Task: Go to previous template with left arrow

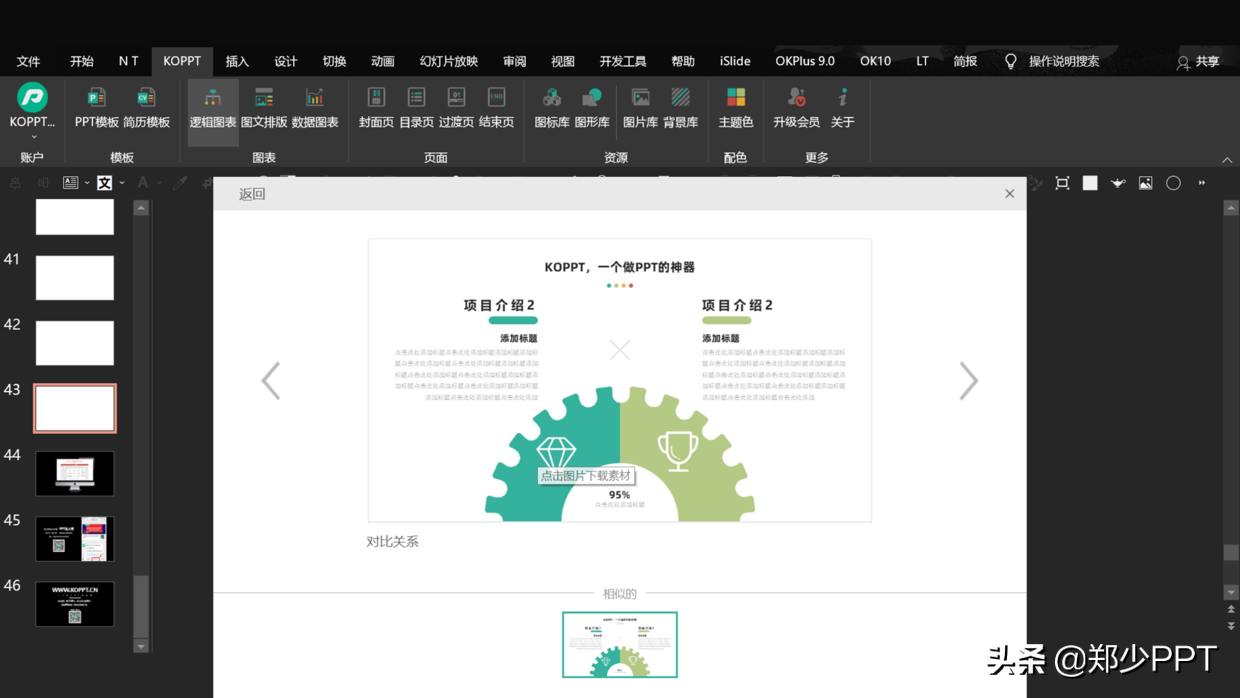Action: pos(271,381)
